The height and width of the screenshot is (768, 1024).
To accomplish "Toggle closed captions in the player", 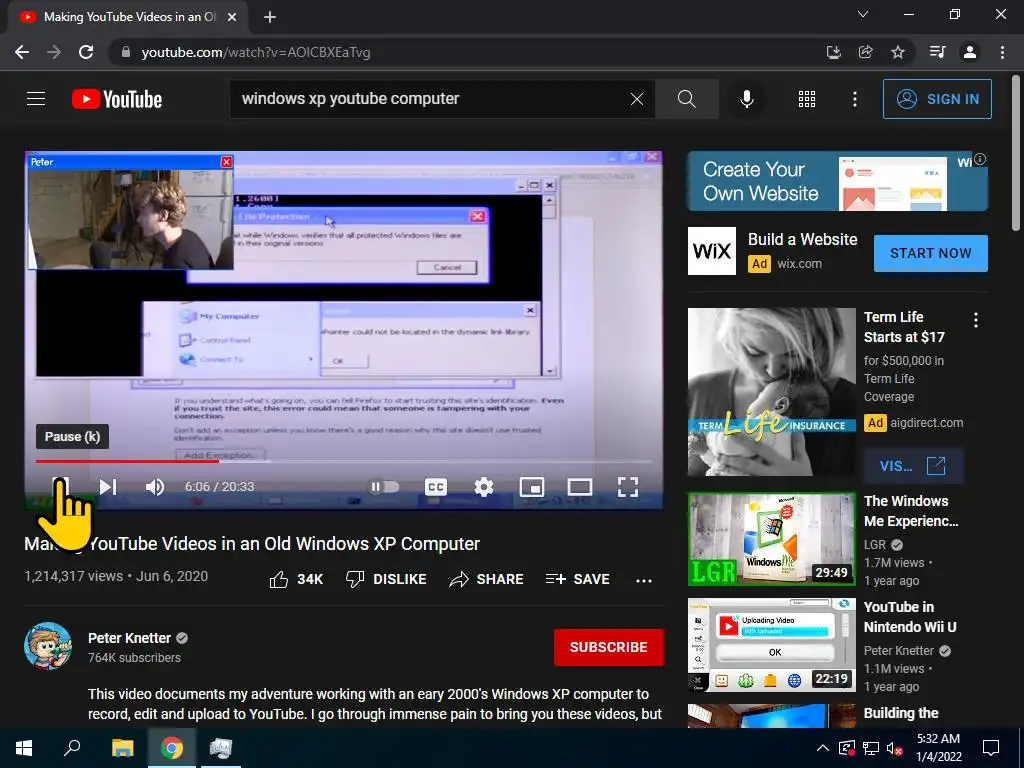I will [x=436, y=487].
